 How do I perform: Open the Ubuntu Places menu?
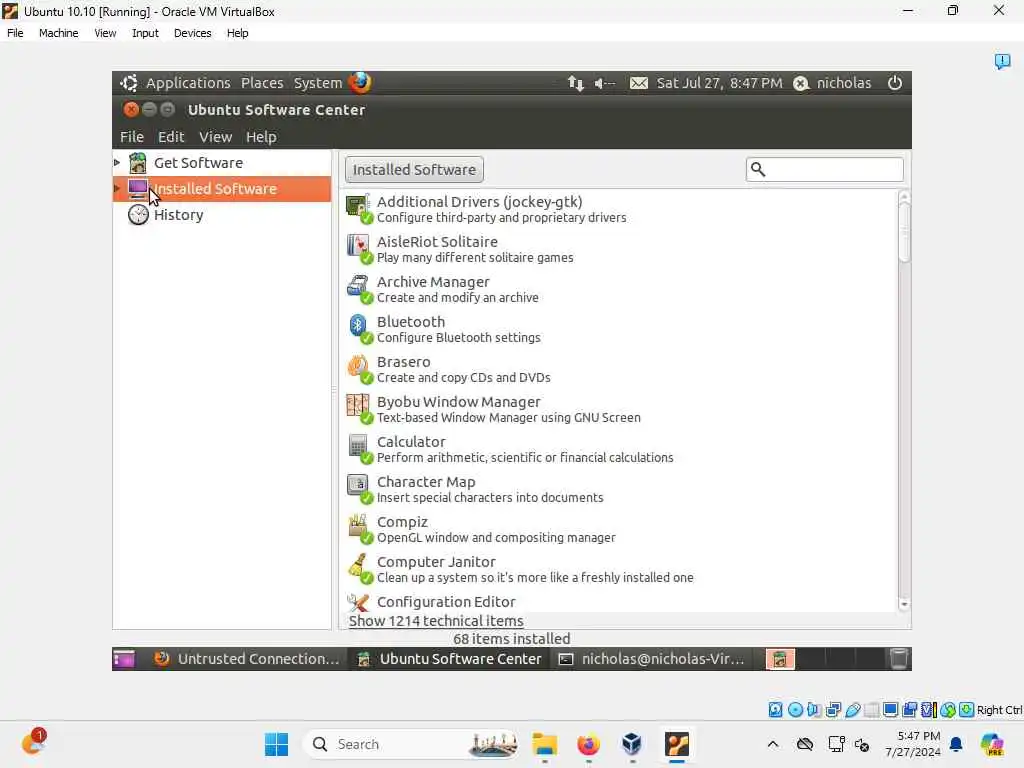[262, 83]
